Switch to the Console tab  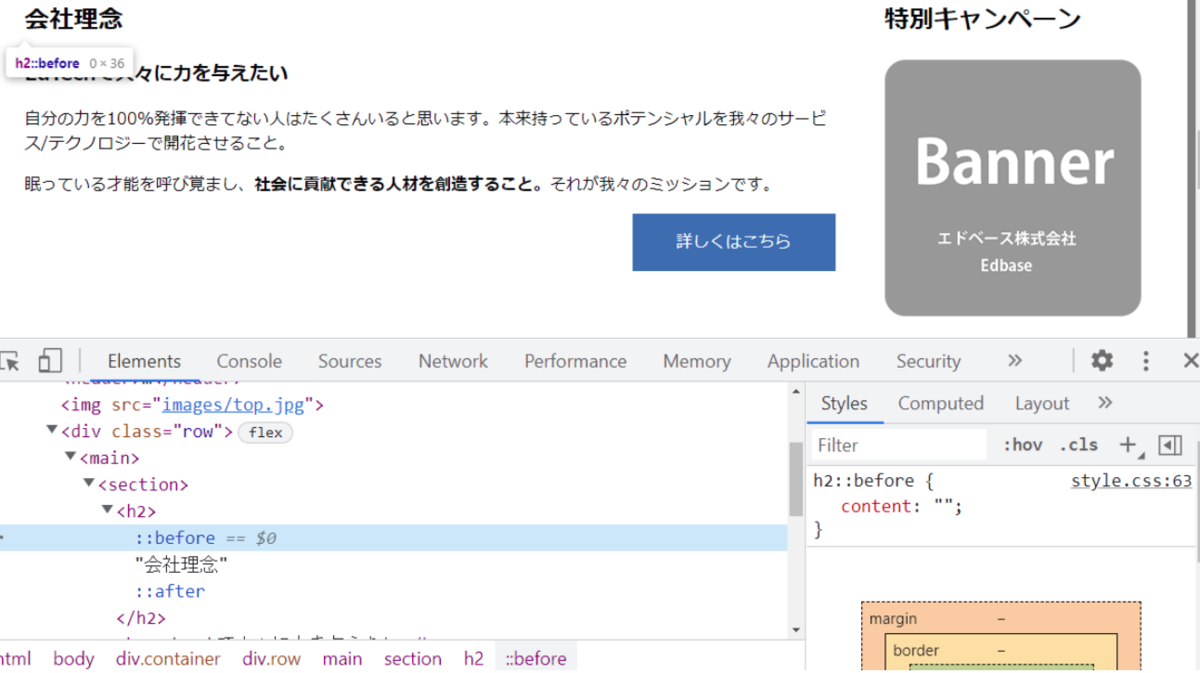(249, 361)
